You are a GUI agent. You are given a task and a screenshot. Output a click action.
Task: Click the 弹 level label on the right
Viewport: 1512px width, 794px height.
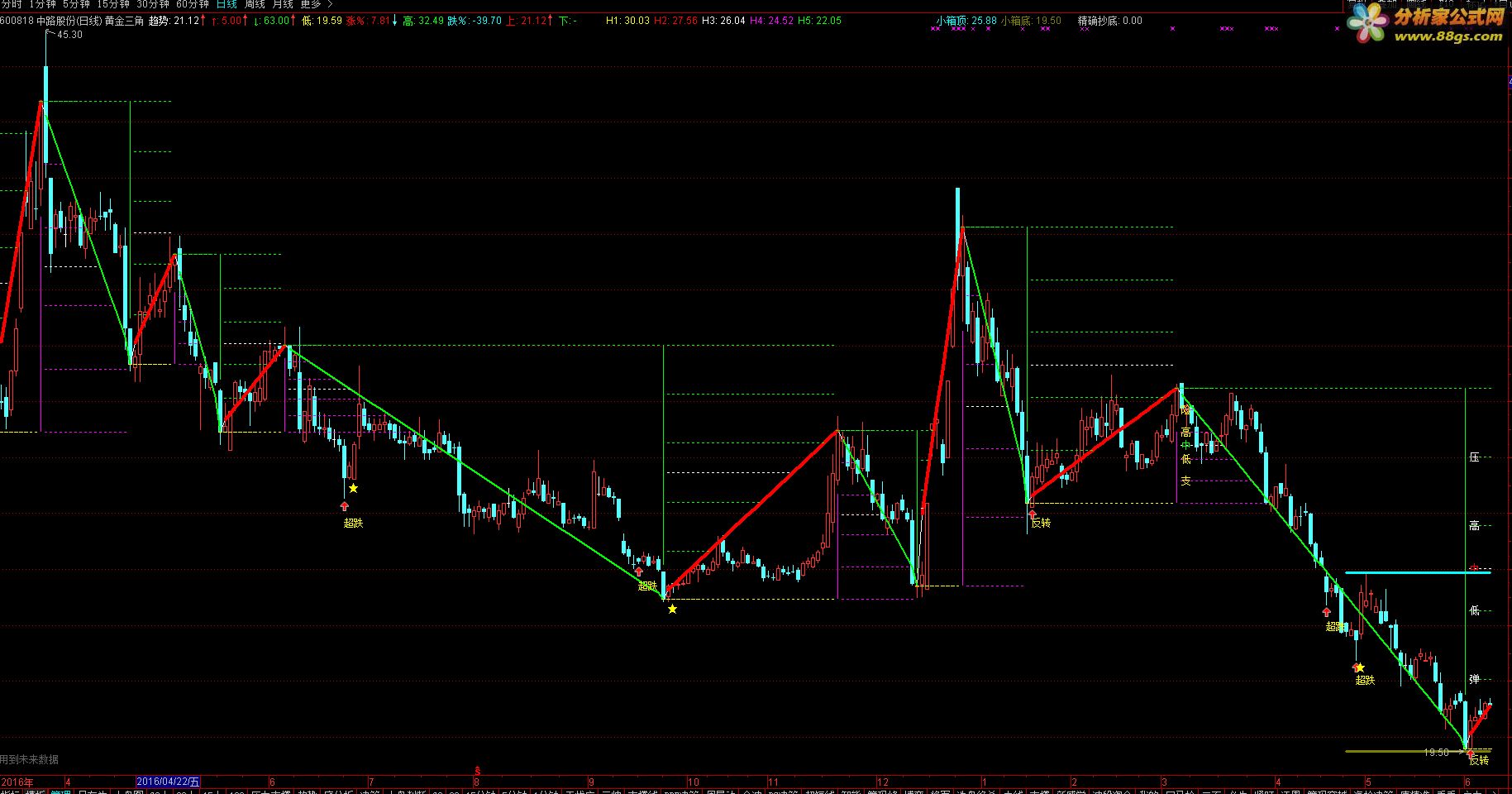[x=1474, y=680]
